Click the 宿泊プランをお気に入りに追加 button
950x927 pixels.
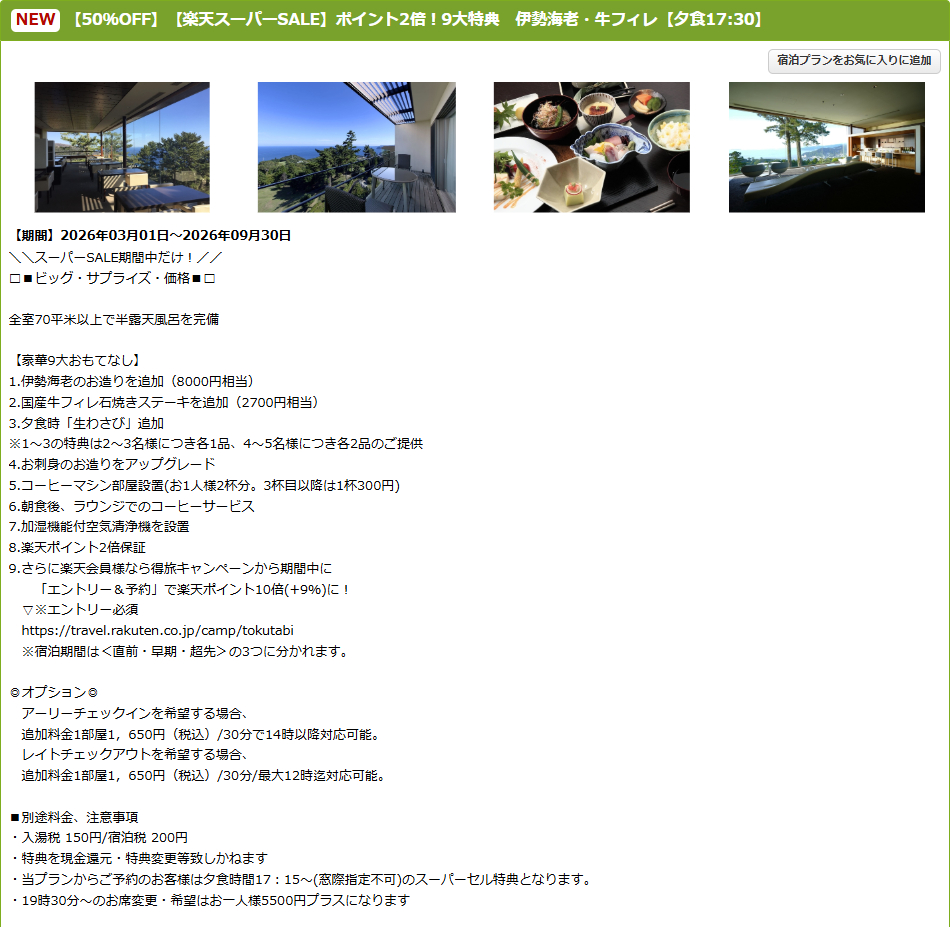[x=852, y=61]
